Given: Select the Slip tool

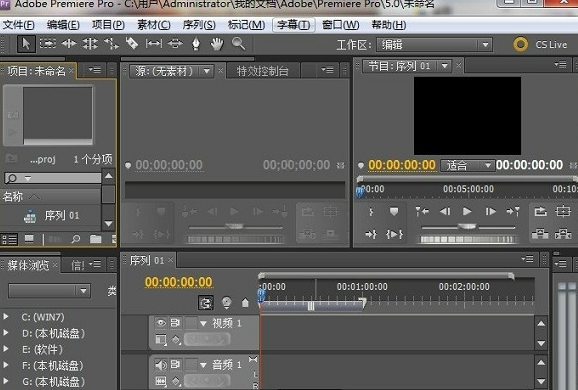Looking at the screenshot, I should [x=154, y=44].
